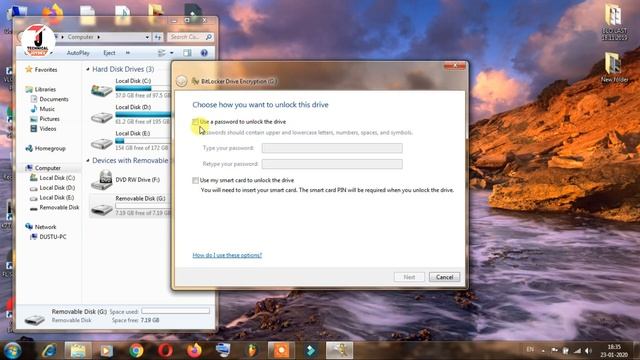
Task: Click AutoPlay in the Explorer toolbar
Action: coord(78,53)
